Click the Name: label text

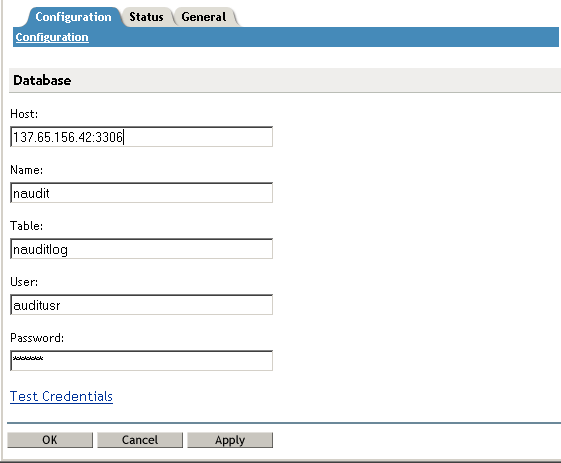pos(26,170)
